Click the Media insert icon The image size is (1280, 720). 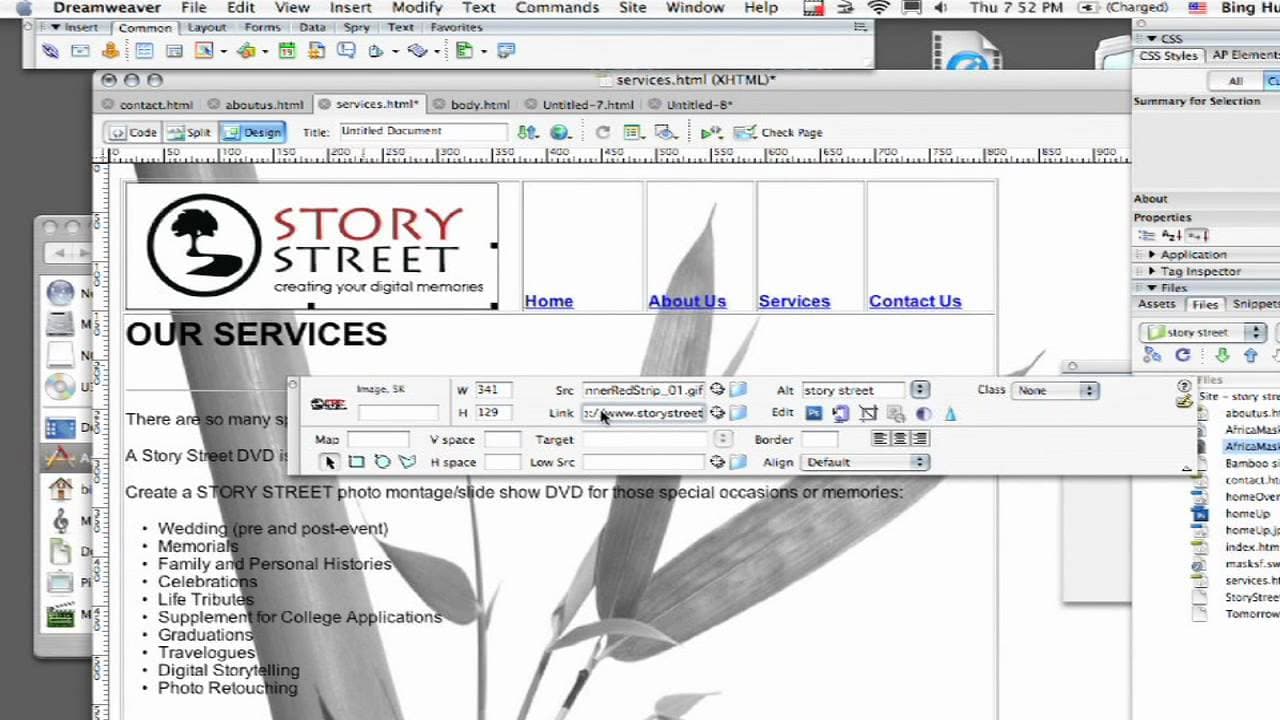click(x=246, y=51)
